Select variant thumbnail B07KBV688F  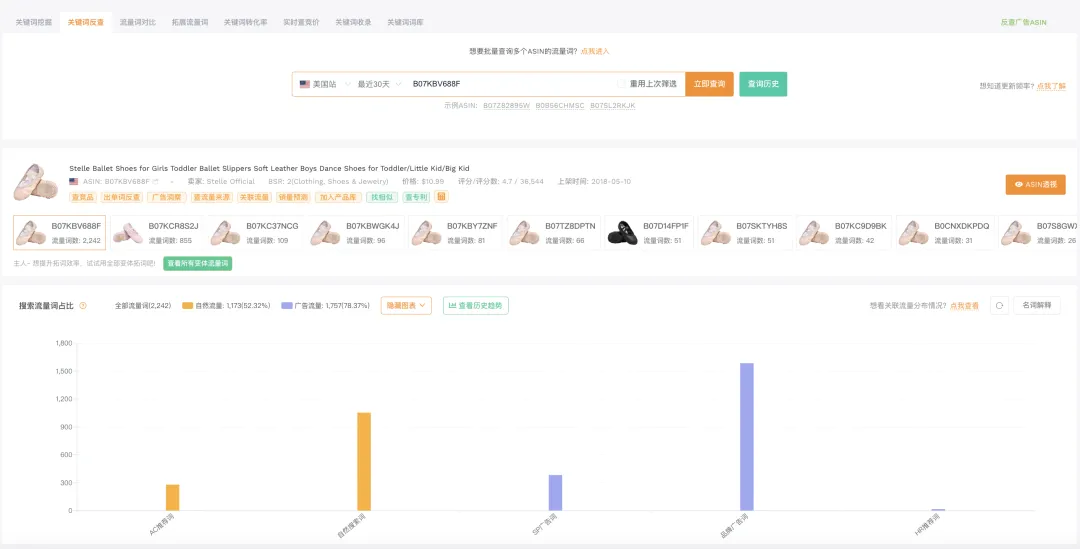59,233
